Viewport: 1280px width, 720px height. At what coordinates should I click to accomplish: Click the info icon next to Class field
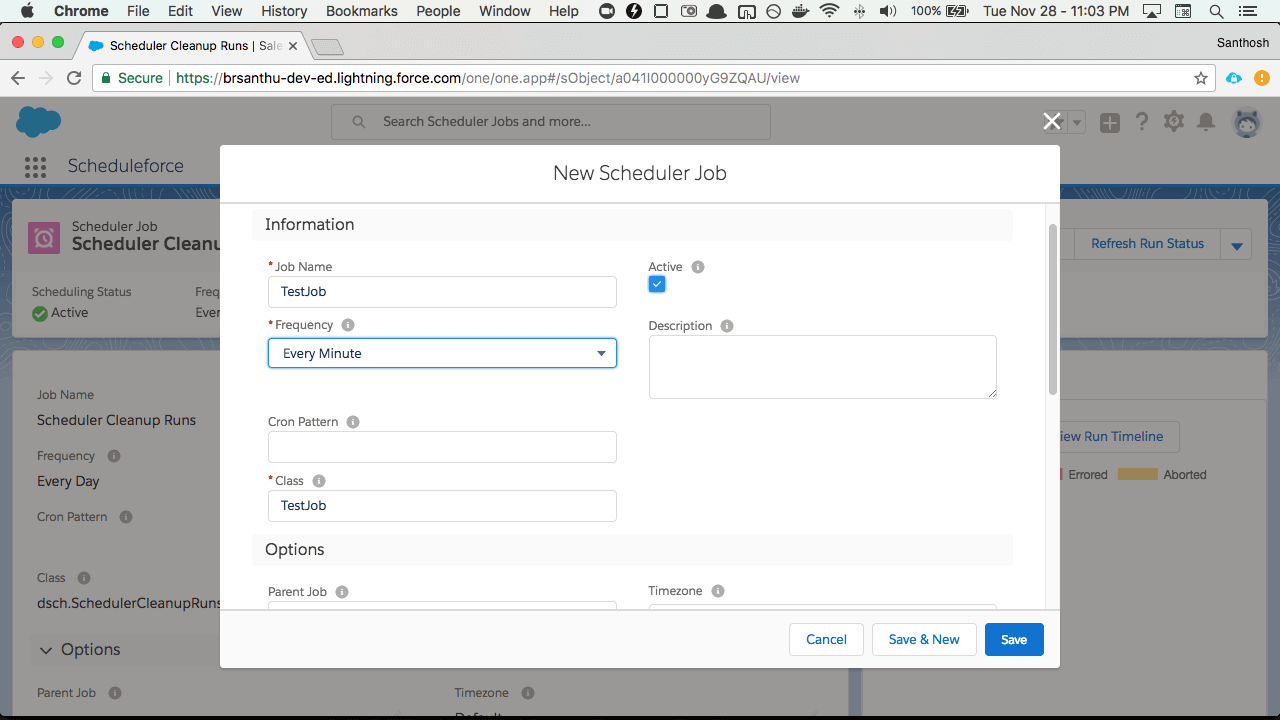click(x=319, y=481)
